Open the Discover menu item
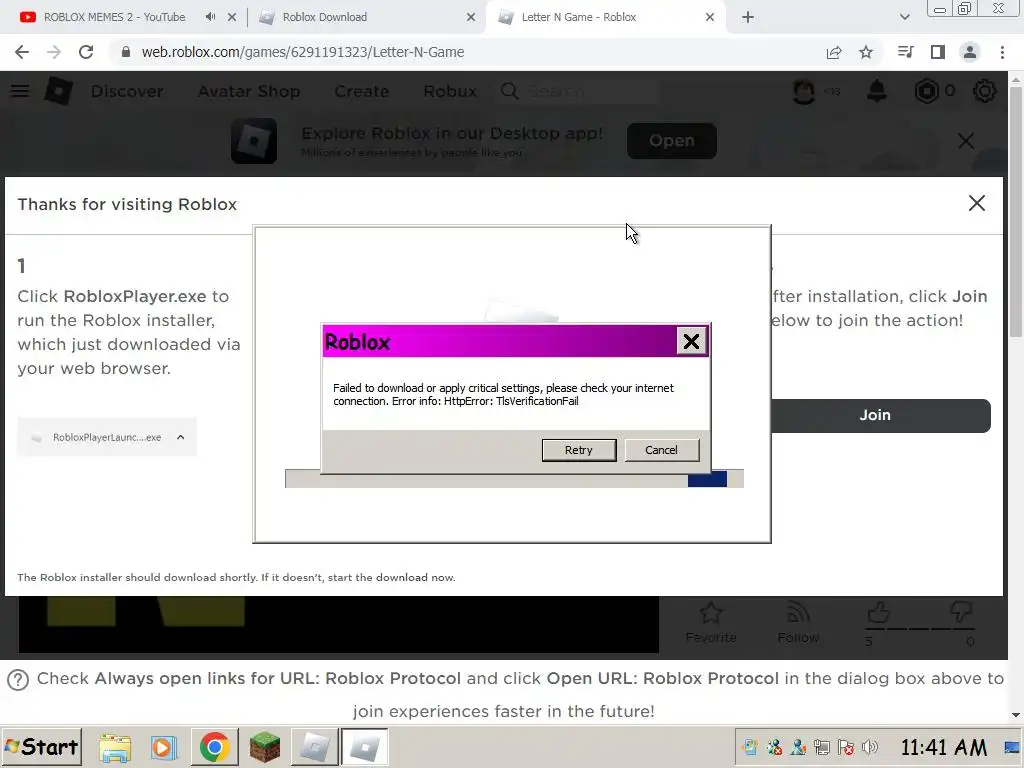 click(127, 91)
